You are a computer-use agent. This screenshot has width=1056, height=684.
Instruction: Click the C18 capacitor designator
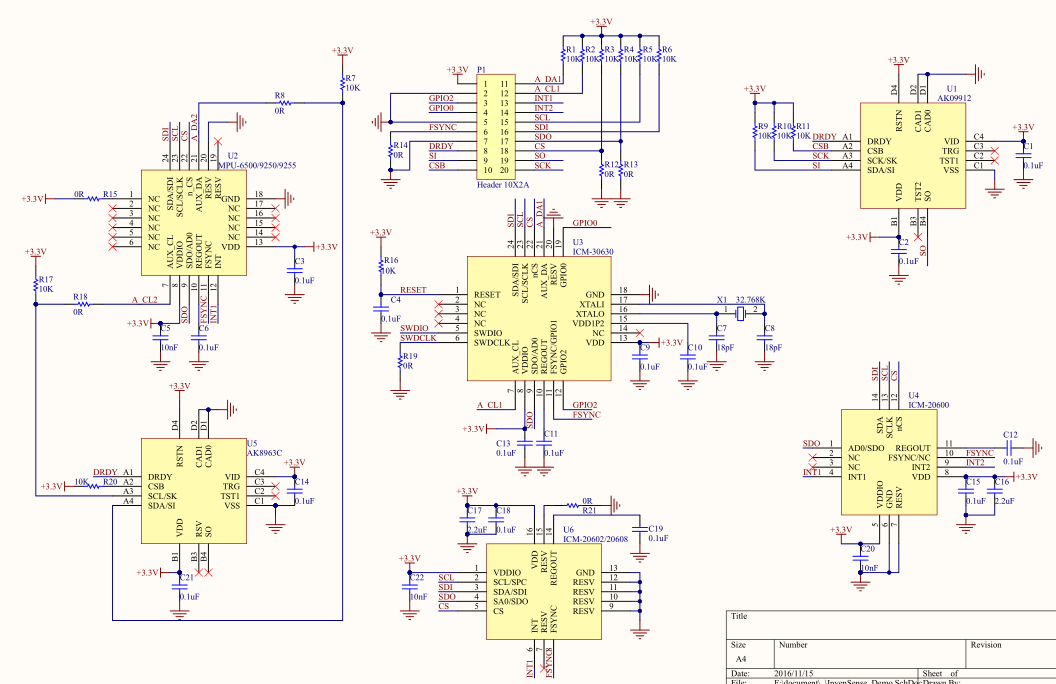point(503,510)
